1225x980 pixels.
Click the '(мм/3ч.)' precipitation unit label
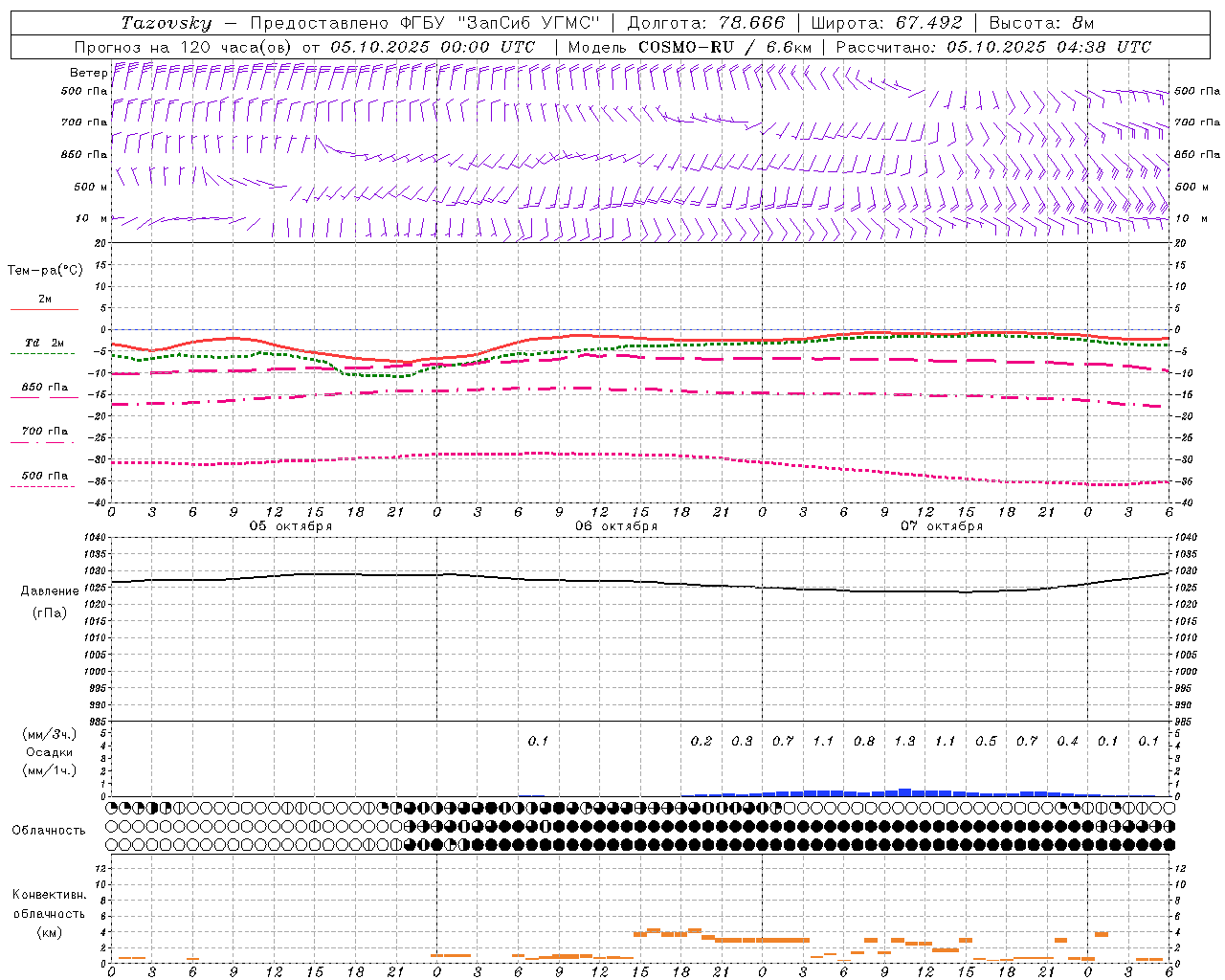(50, 734)
